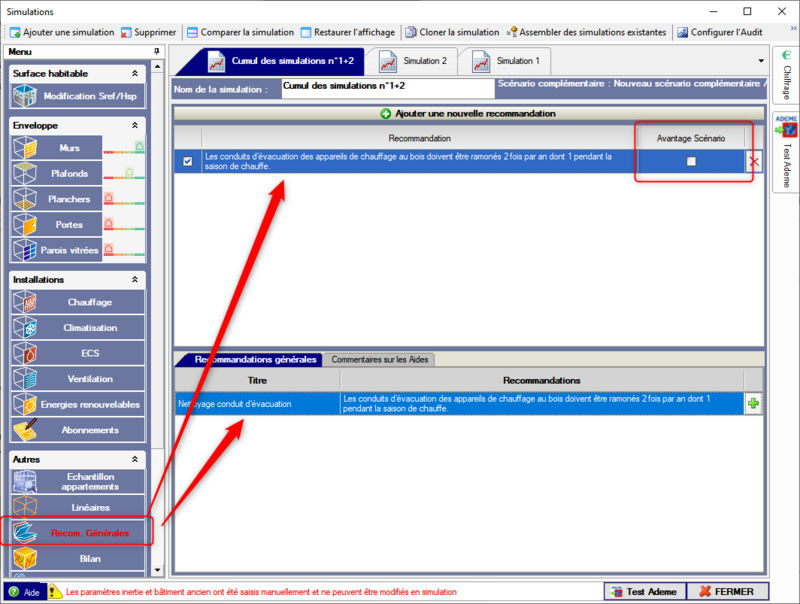800x604 pixels.
Task: Click the Nom de la simulation field
Action: point(386,87)
